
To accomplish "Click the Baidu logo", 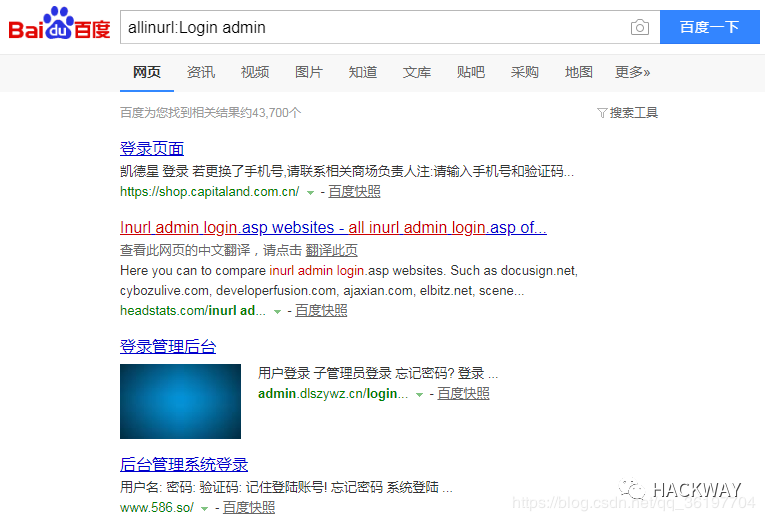I will coord(59,23).
